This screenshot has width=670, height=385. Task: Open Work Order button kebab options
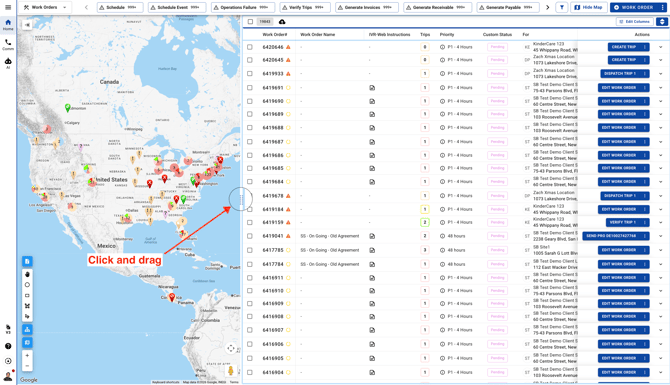663,7
